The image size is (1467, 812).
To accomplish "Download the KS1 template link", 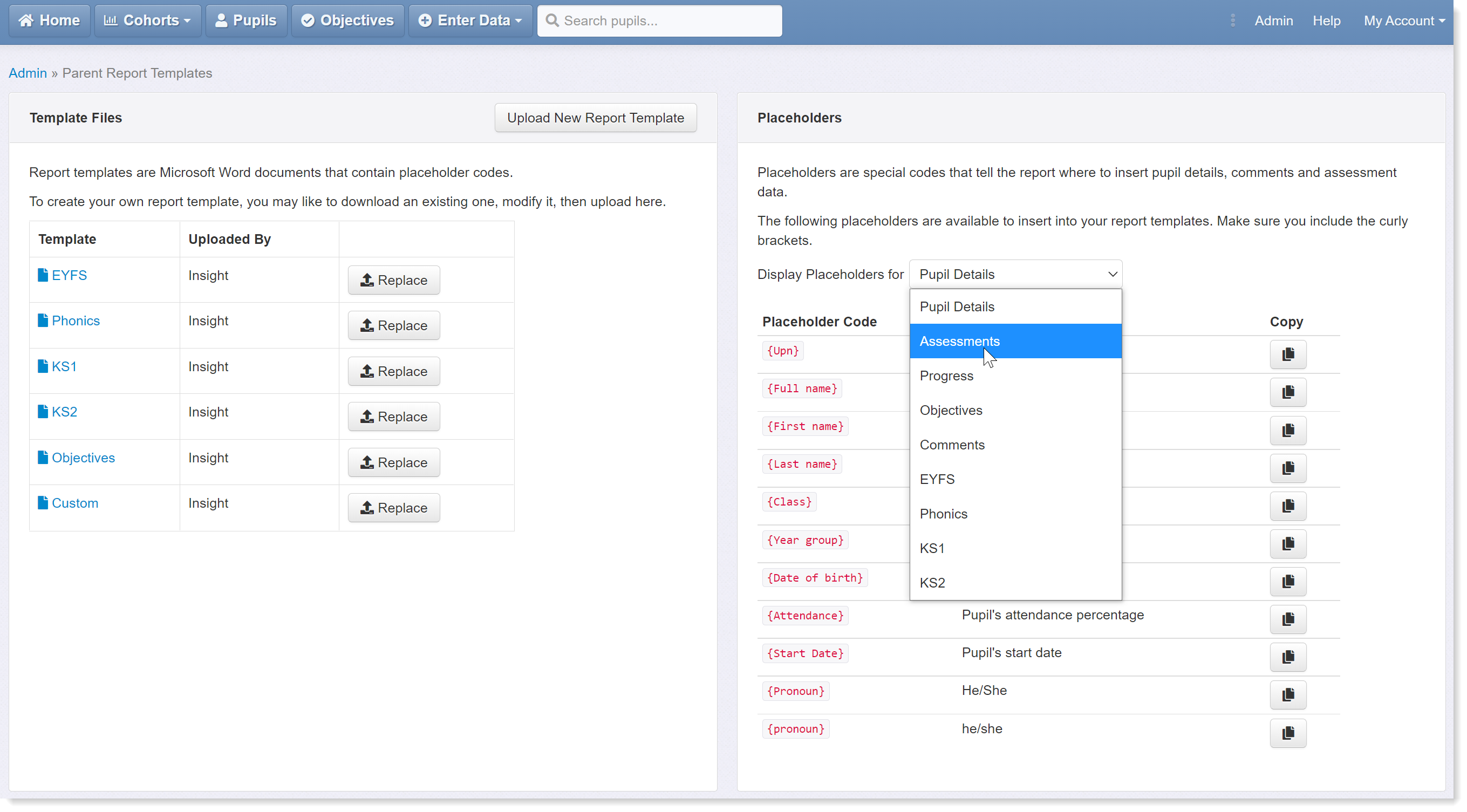I will point(64,367).
